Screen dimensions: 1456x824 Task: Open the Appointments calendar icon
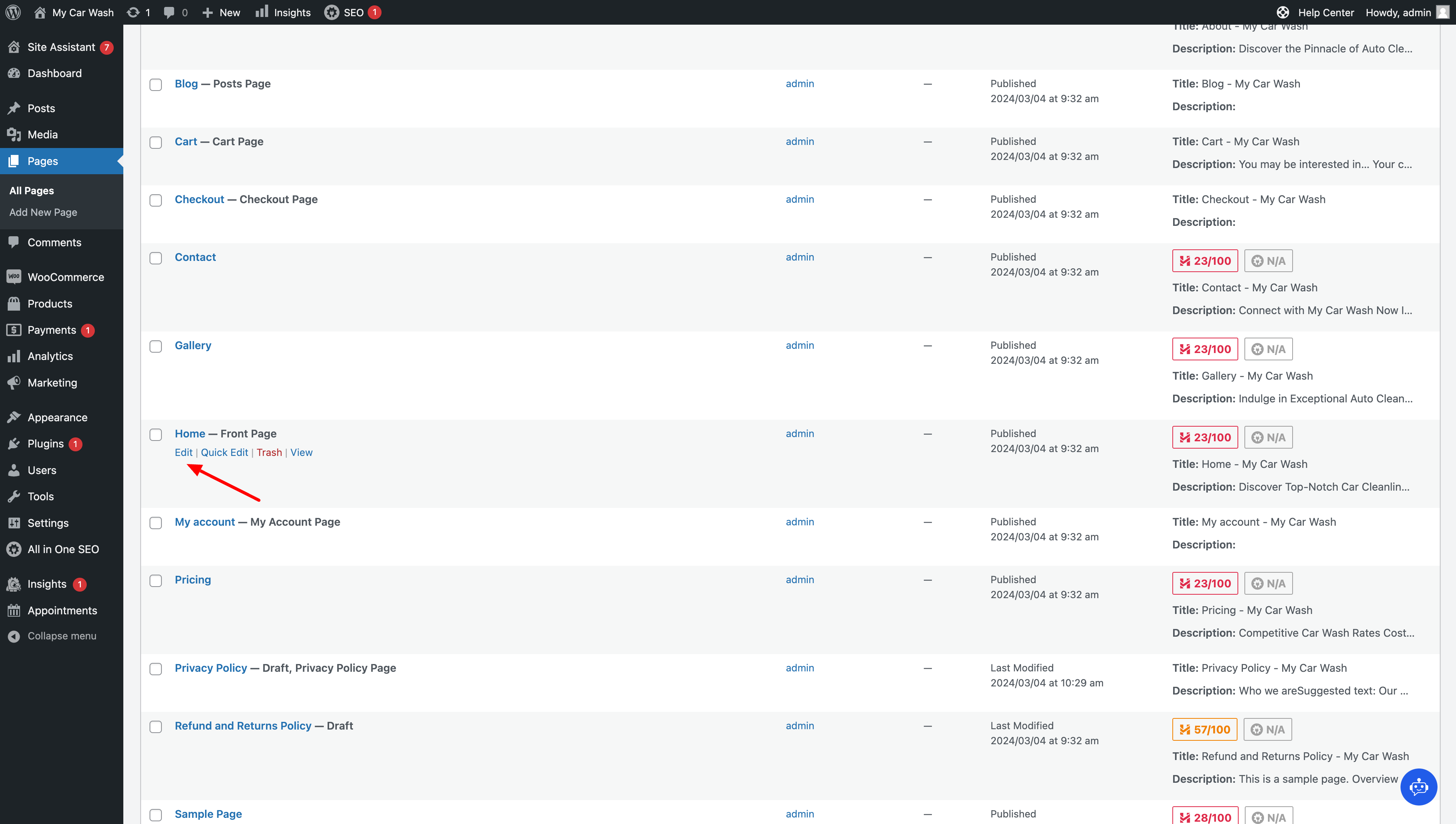(13, 610)
